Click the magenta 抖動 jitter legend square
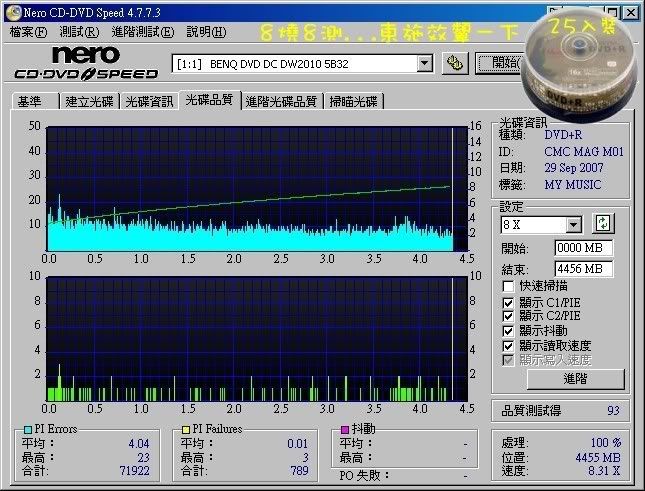This screenshot has height=491, width=645. click(x=345, y=430)
